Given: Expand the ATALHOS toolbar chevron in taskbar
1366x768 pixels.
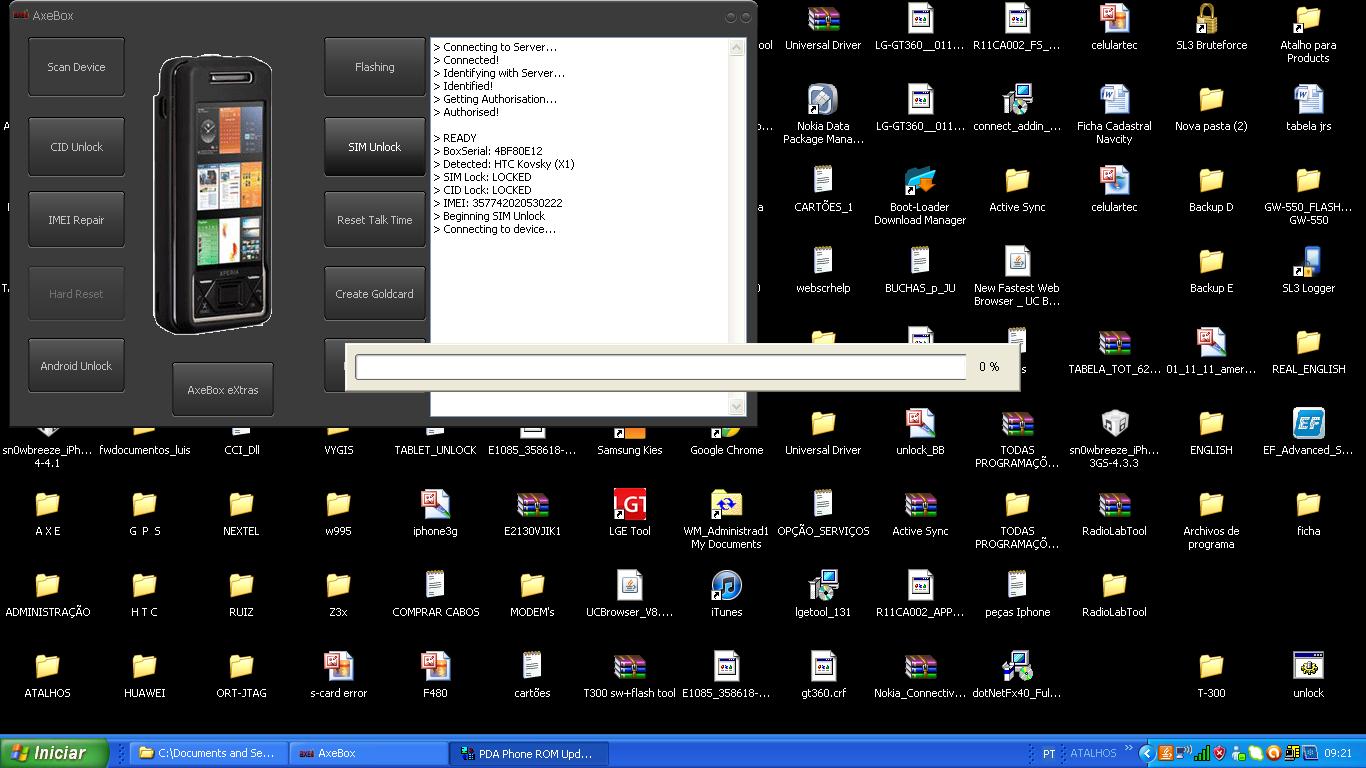Looking at the screenshot, I should 1128,749.
